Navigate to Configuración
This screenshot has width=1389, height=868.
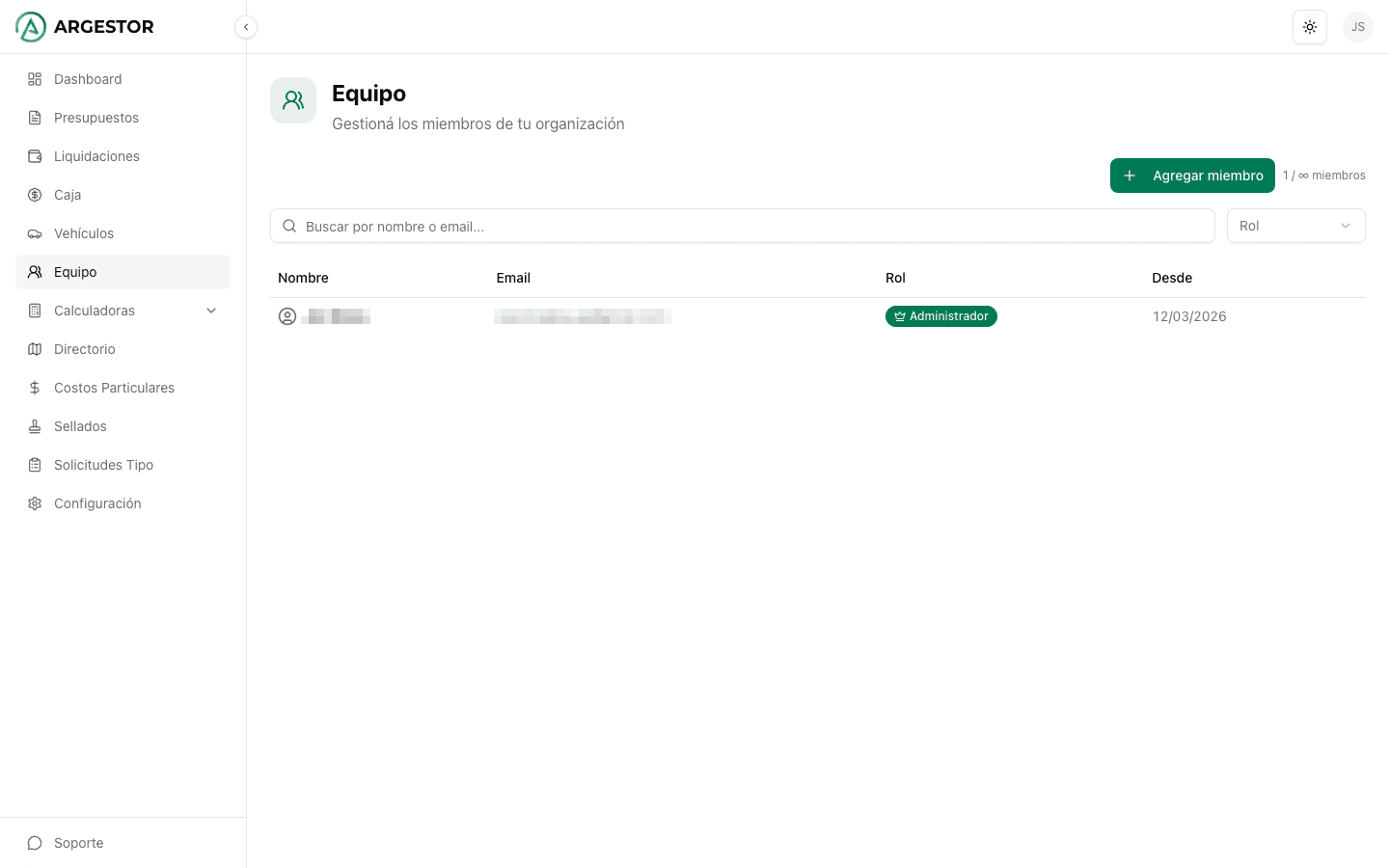point(97,503)
